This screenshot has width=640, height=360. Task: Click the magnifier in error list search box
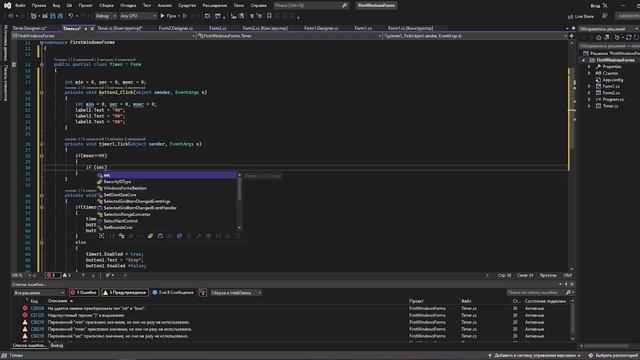[x=568, y=293]
